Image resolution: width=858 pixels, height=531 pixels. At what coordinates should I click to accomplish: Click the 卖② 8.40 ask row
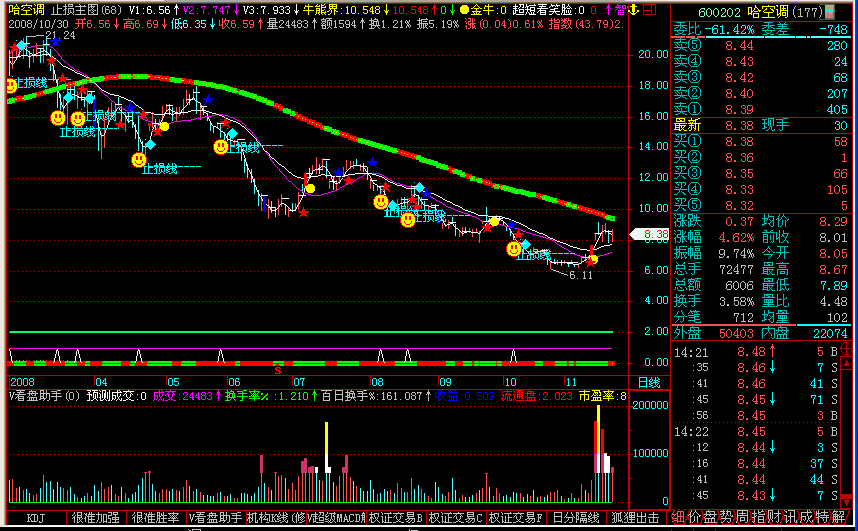pyautogui.click(x=761, y=93)
